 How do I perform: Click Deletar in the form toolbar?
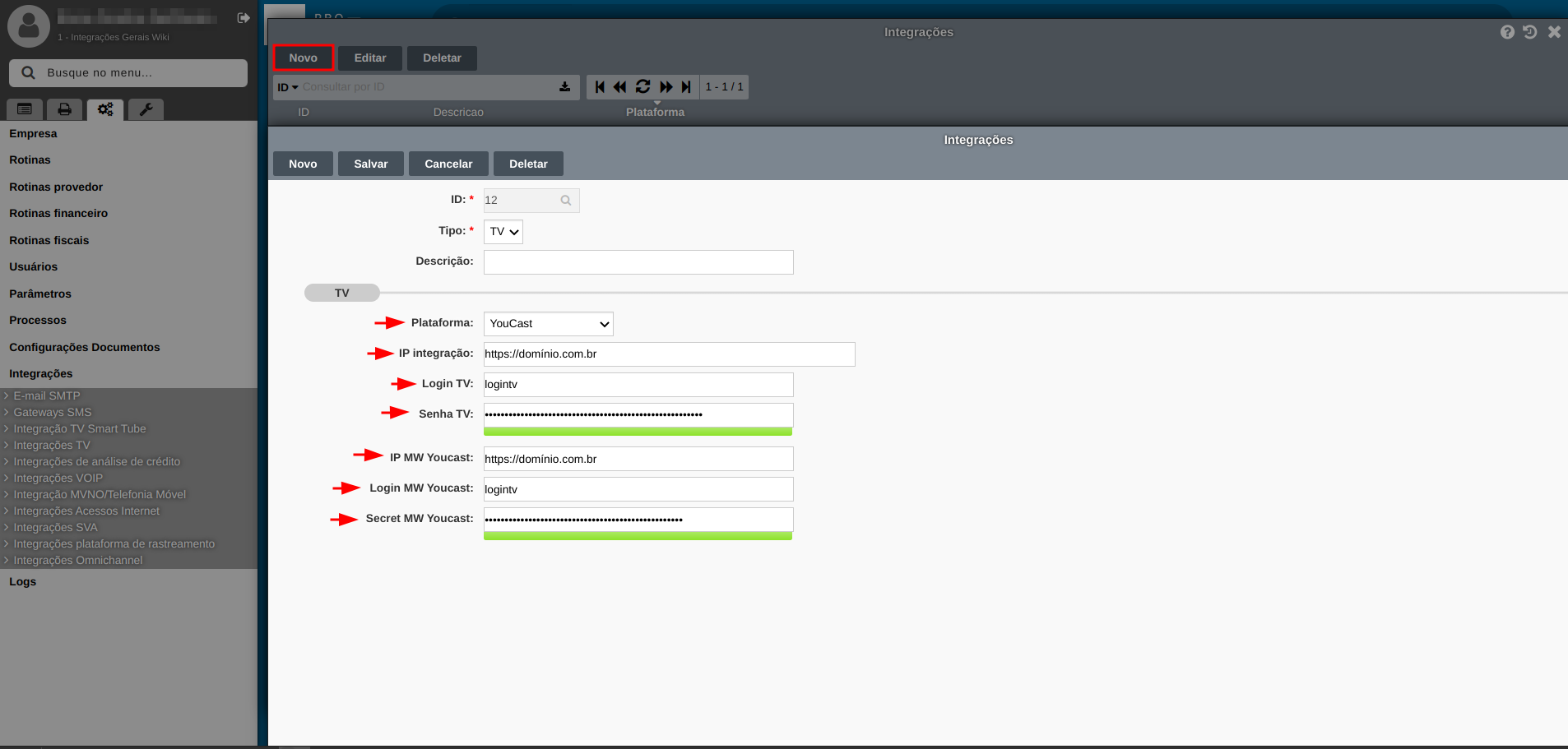(x=528, y=164)
